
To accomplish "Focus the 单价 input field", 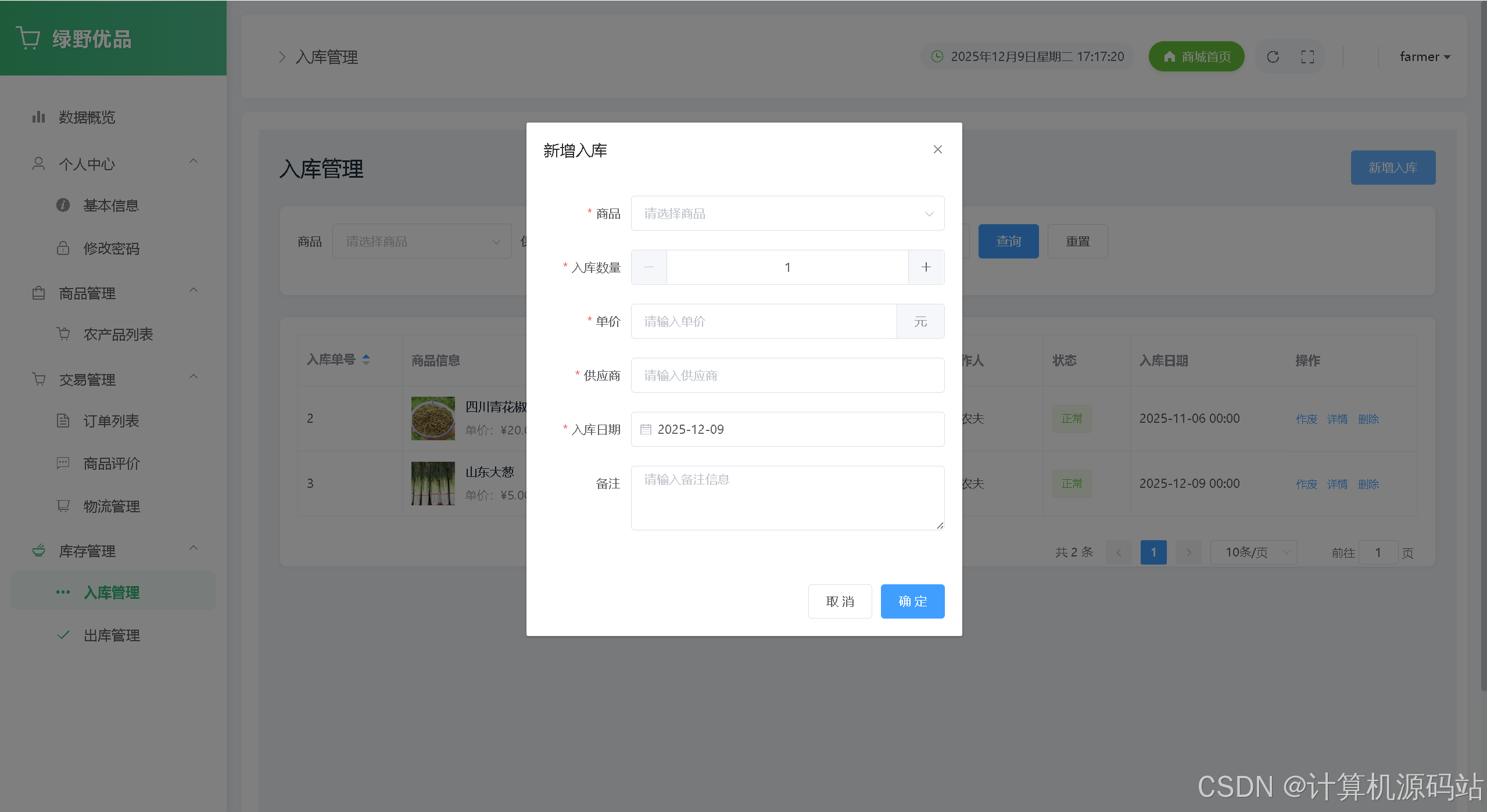I will point(764,321).
